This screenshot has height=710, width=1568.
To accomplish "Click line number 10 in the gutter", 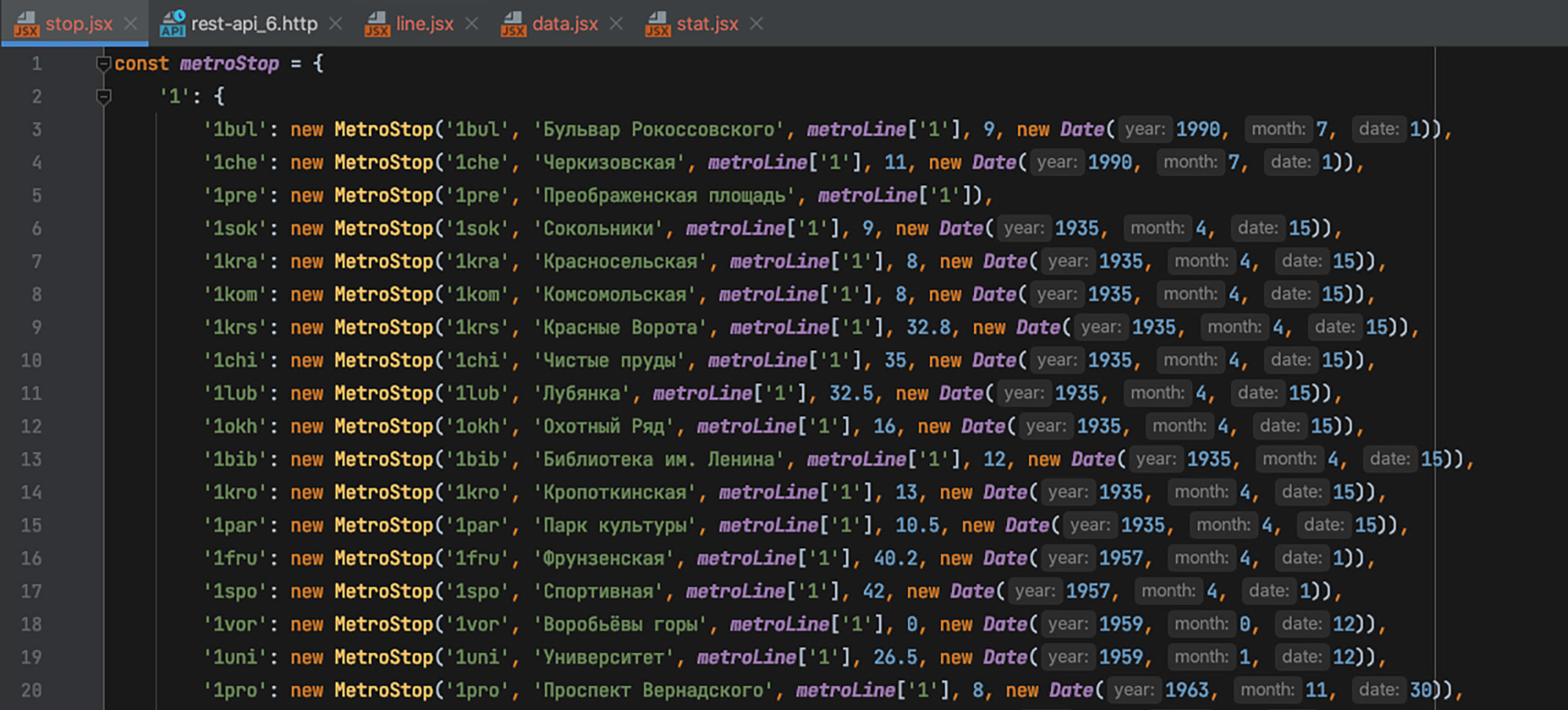I will point(32,360).
